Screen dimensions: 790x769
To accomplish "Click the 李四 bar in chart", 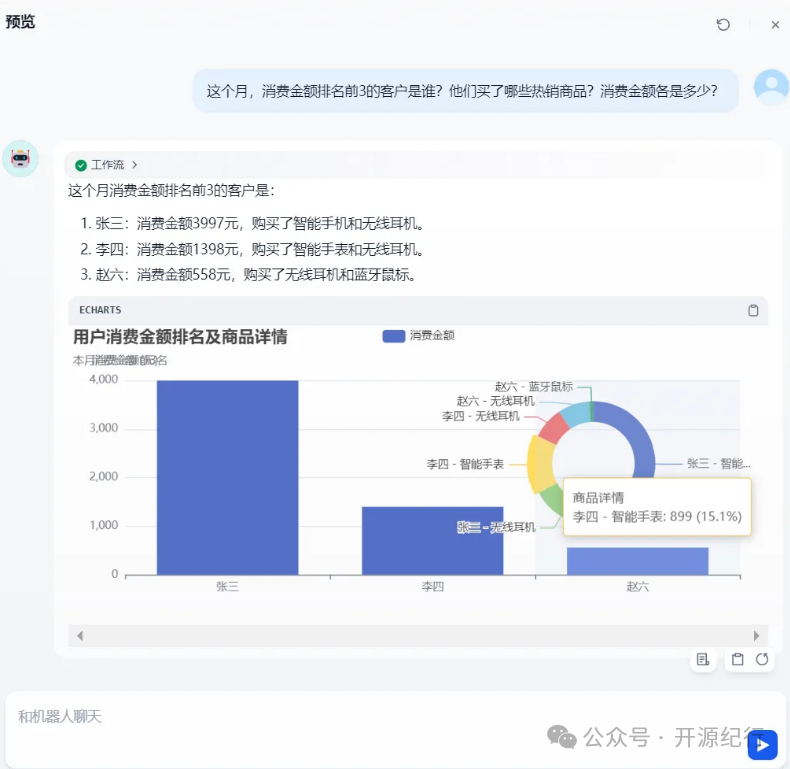I will point(432,541).
